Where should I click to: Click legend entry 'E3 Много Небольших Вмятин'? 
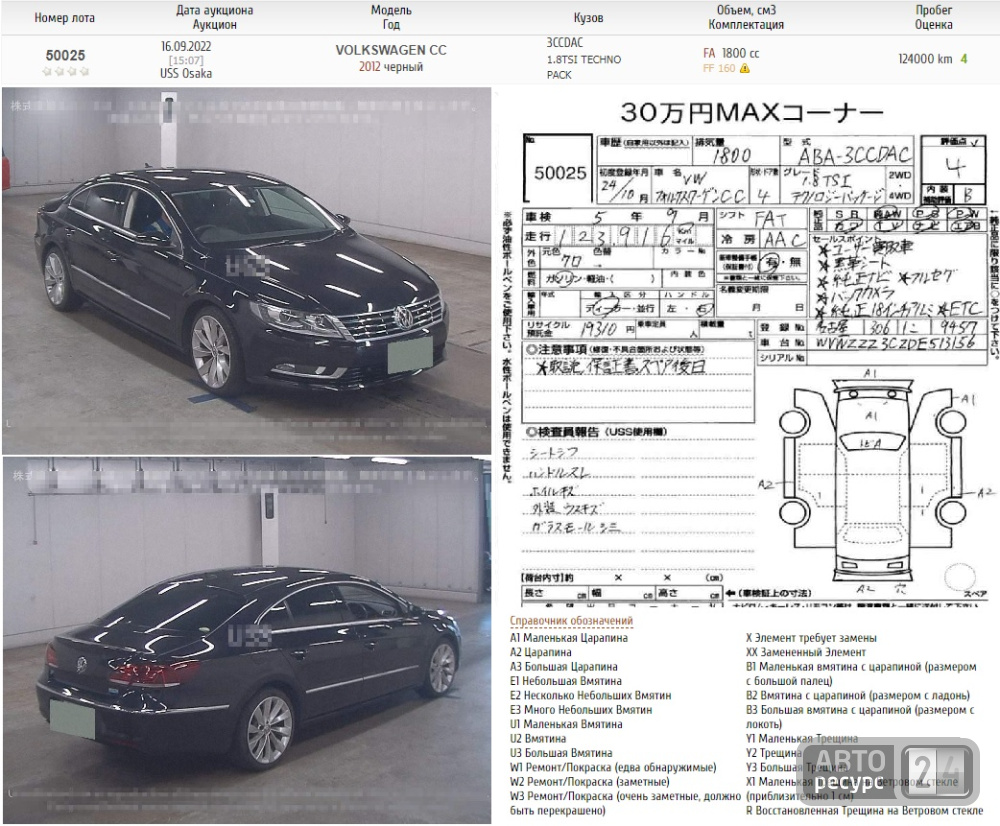(x=580, y=709)
